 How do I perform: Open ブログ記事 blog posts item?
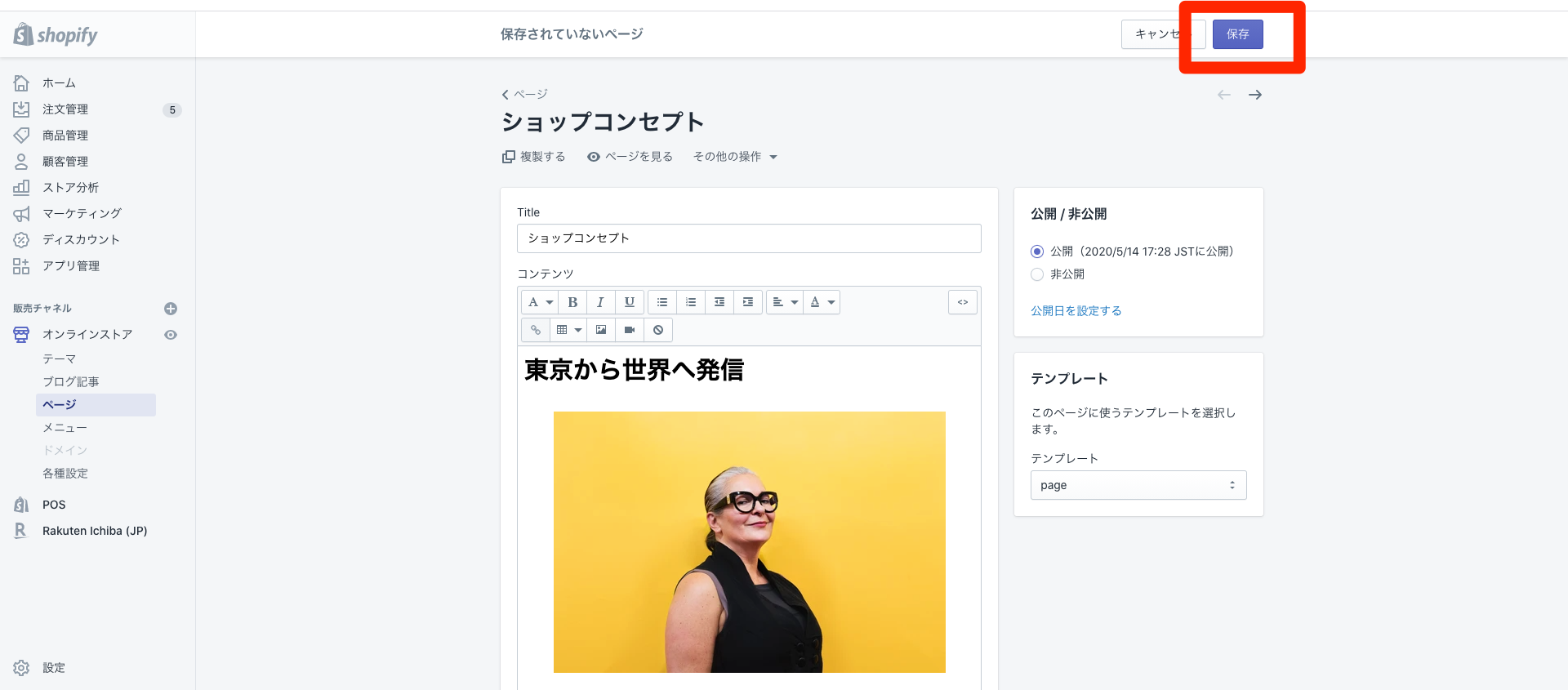[71, 382]
